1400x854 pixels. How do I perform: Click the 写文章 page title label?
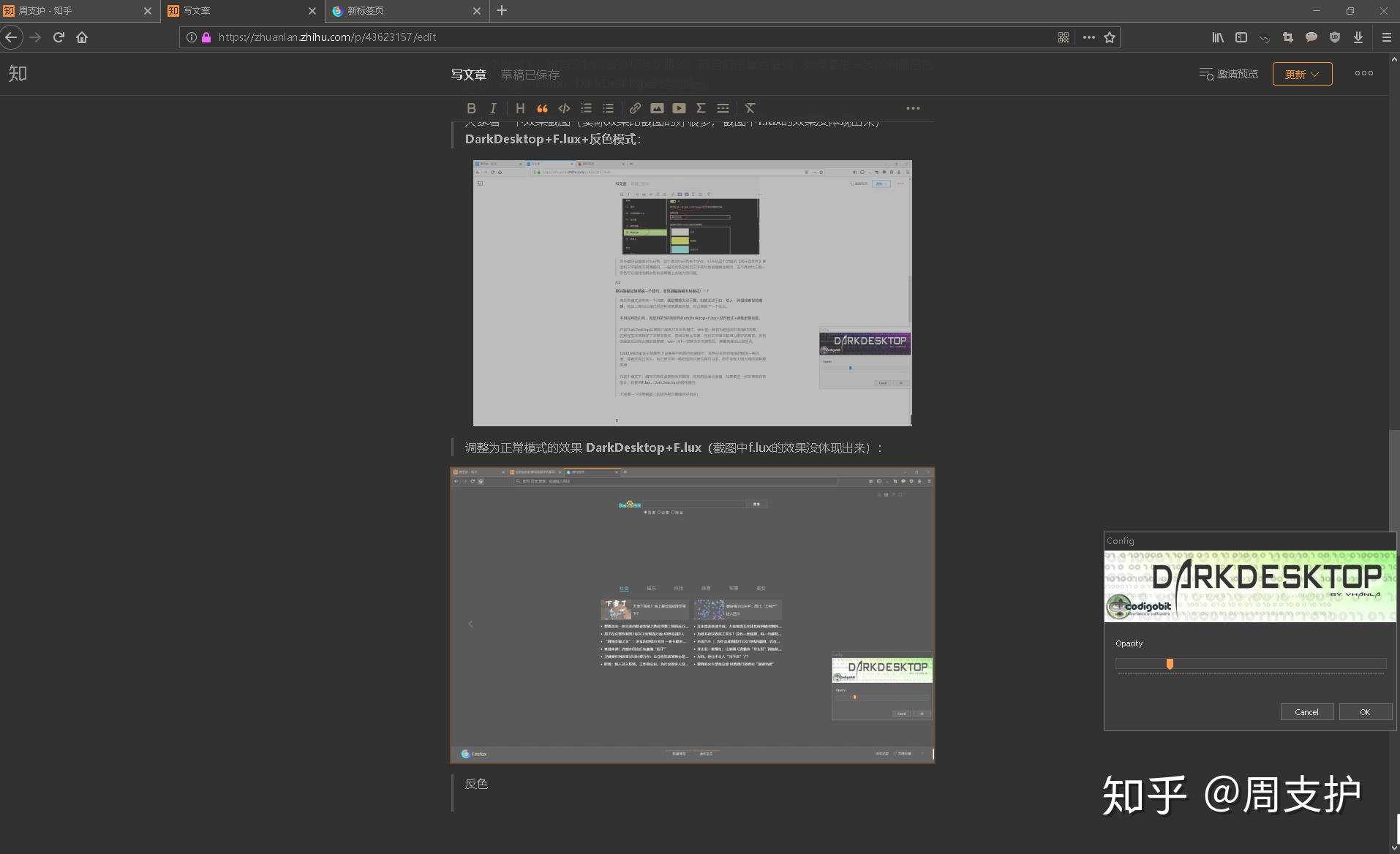click(468, 75)
